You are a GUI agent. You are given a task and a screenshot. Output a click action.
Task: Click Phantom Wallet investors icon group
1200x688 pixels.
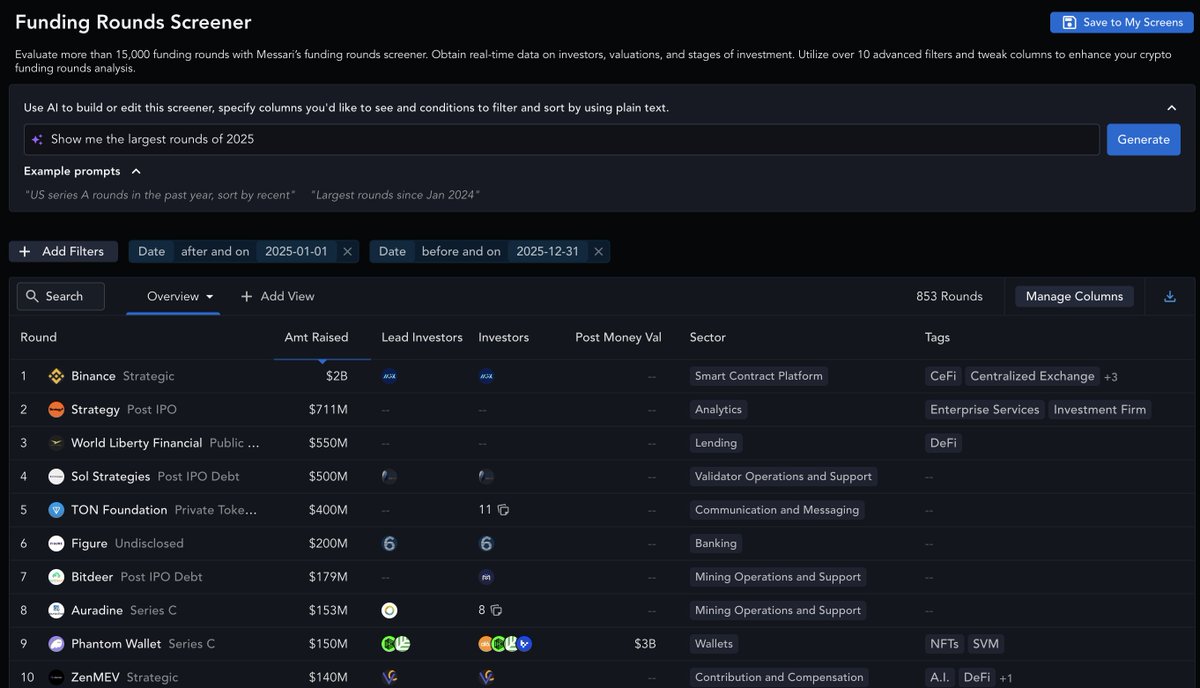pos(505,644)
